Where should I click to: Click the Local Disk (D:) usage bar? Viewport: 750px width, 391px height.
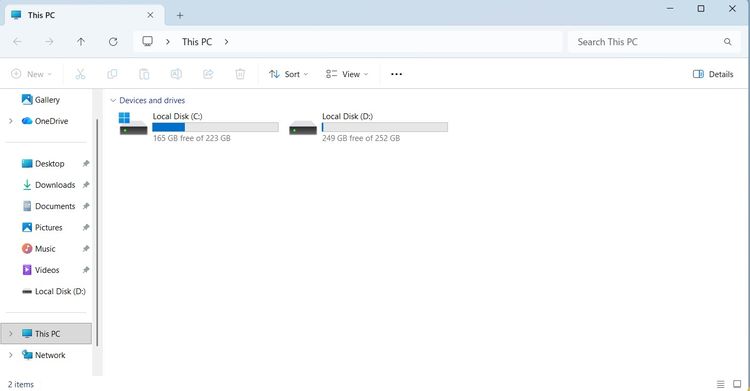[x=385, y=127]
